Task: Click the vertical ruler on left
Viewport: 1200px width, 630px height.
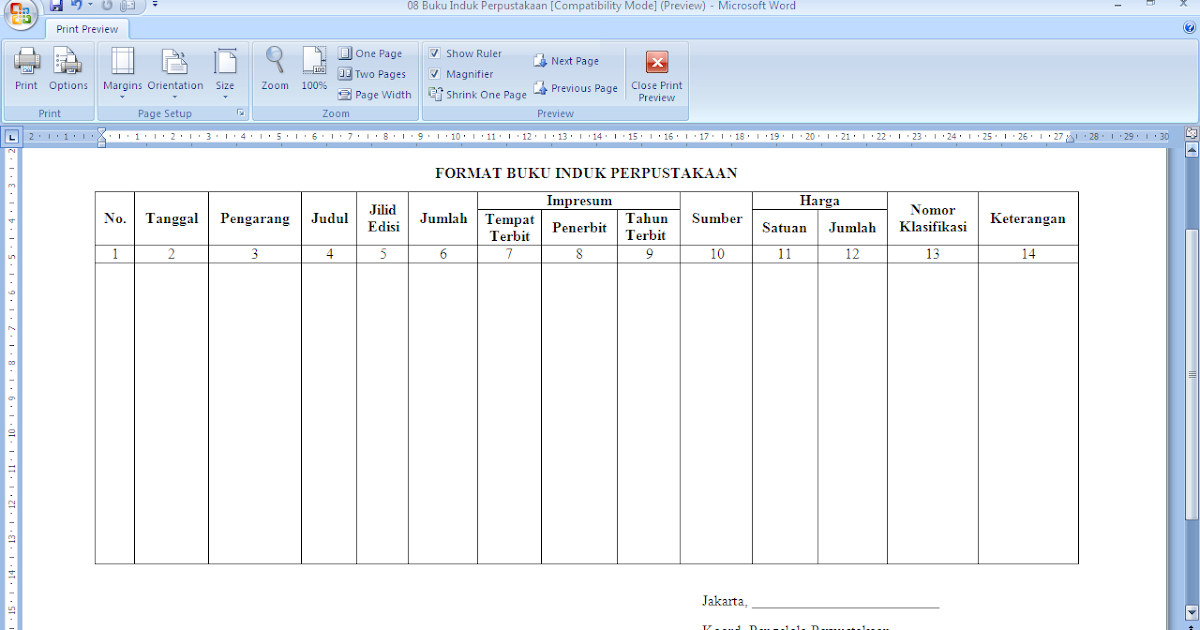Action: point(11,388)
